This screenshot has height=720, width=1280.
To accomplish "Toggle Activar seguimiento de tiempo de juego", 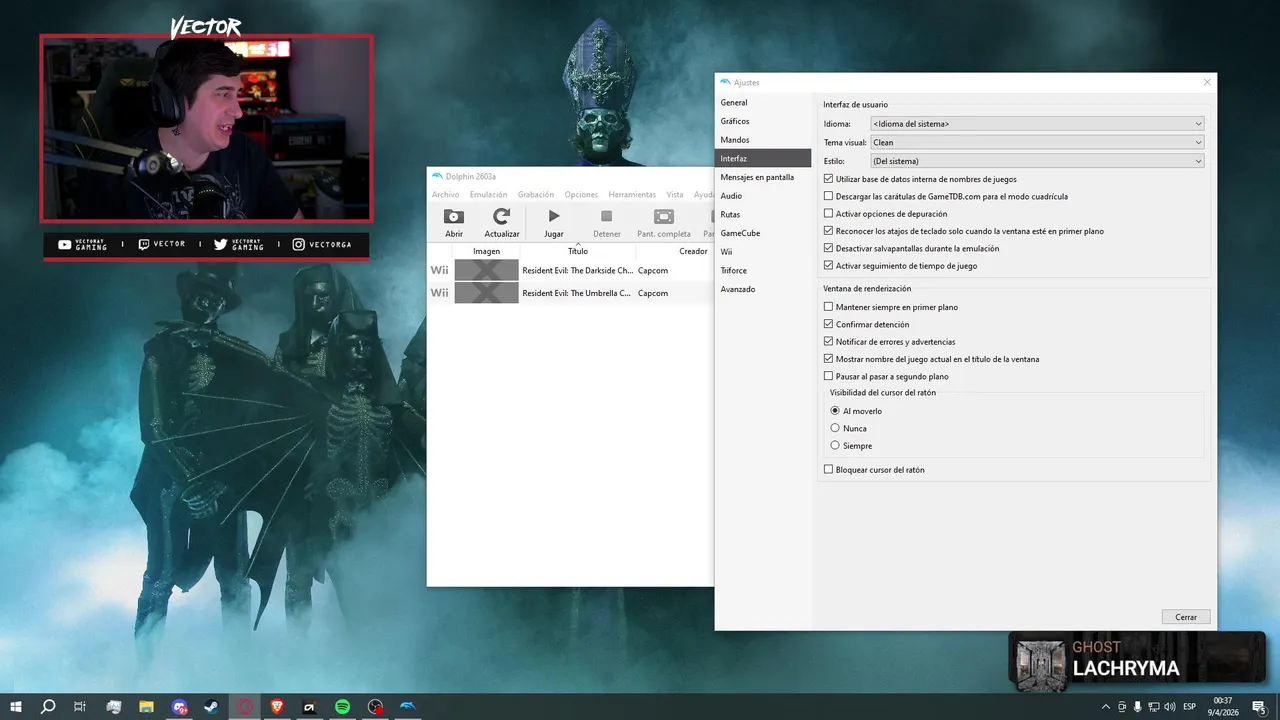I will pyautogui.click(x=828, y=266).
